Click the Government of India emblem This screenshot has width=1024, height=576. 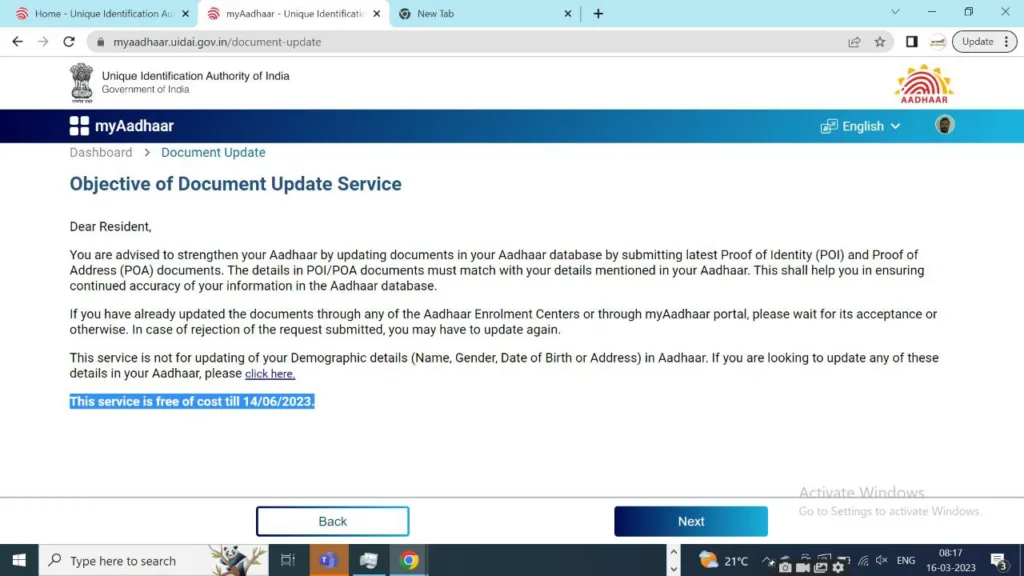coord(81,82)
